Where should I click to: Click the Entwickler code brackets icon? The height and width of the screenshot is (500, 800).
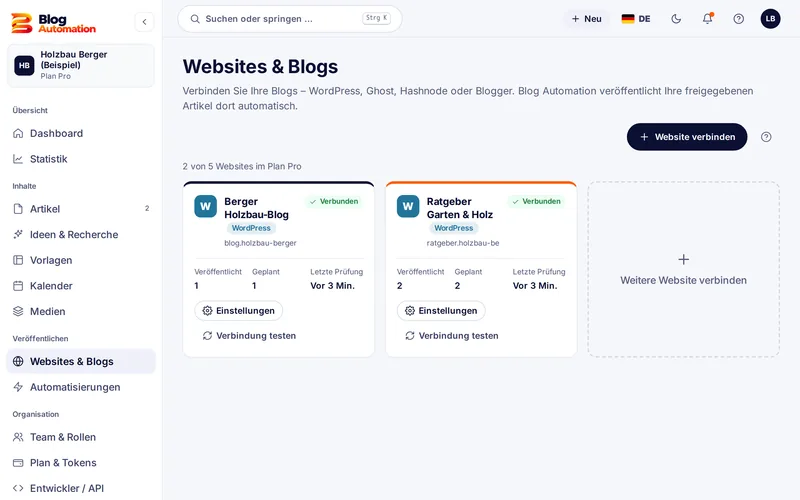pyautogui.click(x=18, y=488)
